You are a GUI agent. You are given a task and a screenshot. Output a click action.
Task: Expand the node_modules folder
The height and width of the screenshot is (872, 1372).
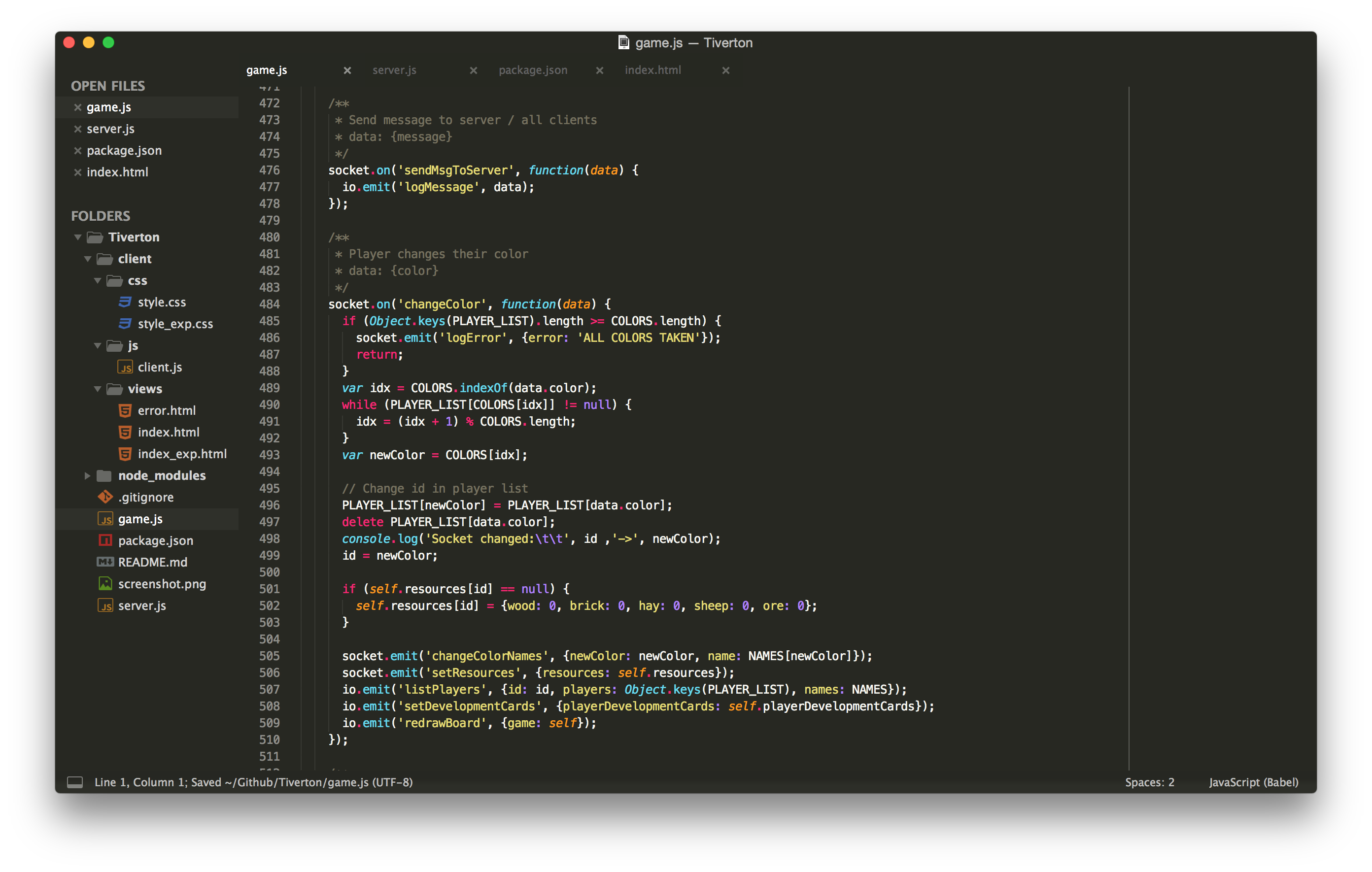(87, 475)
